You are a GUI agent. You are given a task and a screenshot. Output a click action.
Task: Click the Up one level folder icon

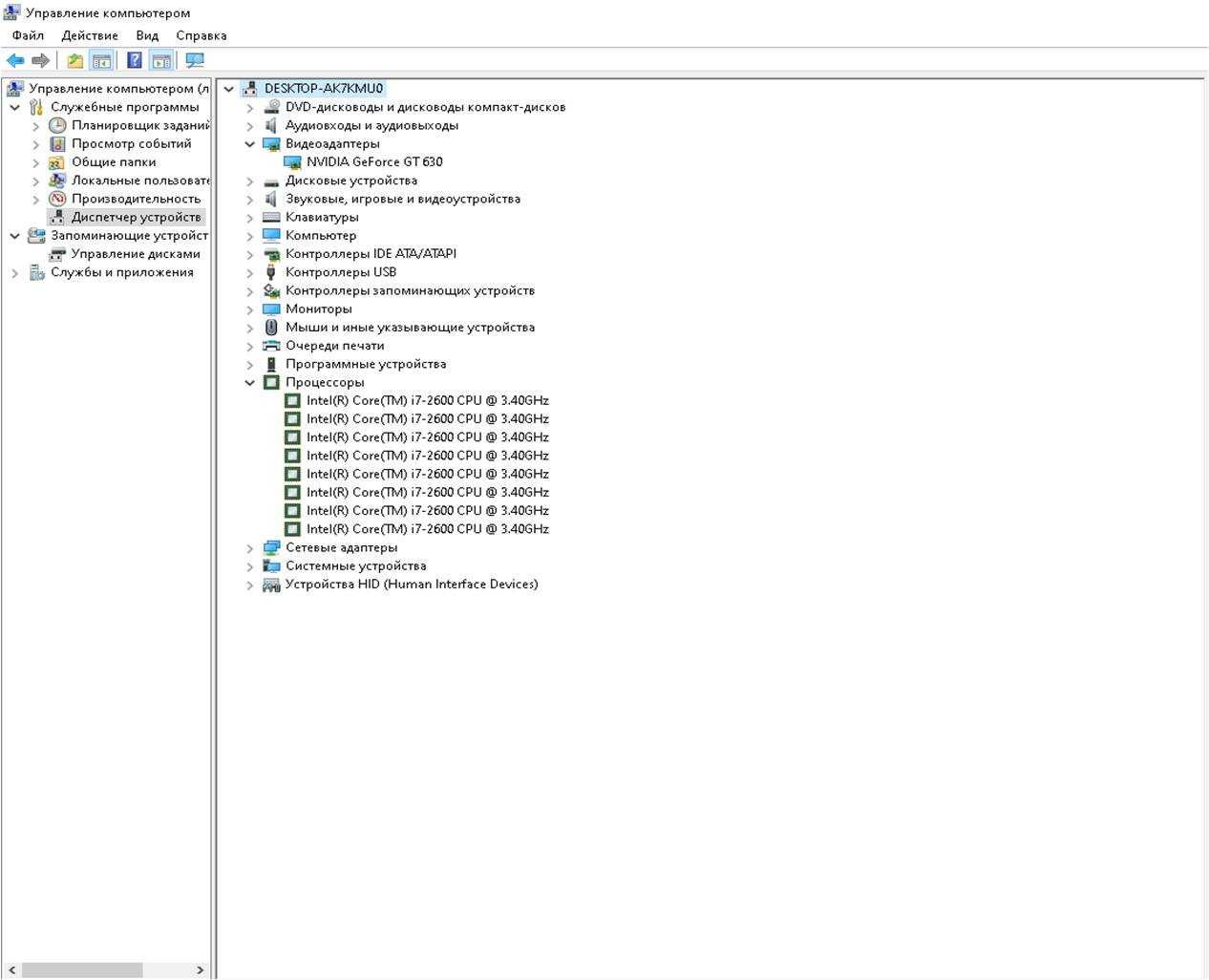pyautogui.click(x=74, y=60)
